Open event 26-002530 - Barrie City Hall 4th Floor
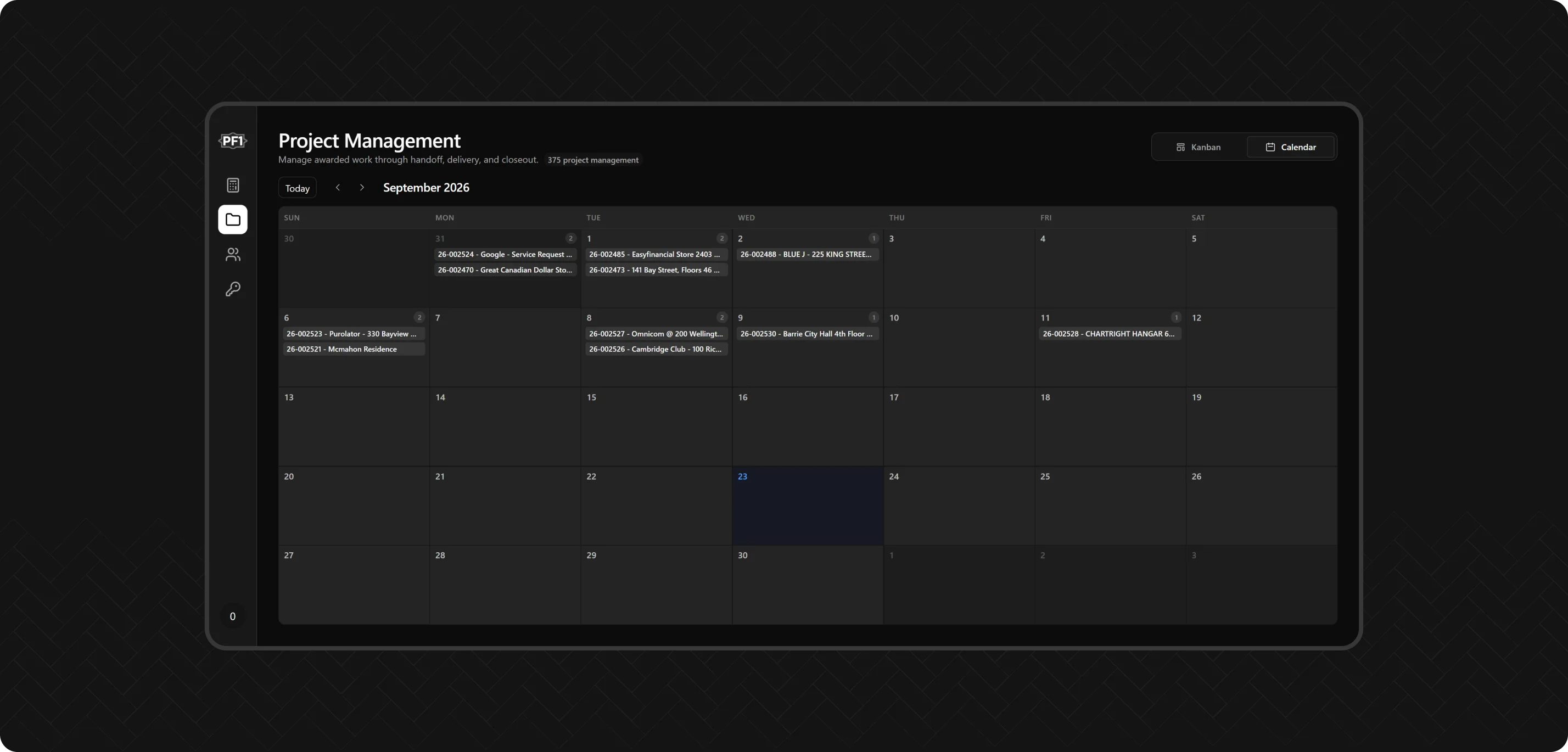The height and width of the screenshot is (752, 1568). pos(808,334)
